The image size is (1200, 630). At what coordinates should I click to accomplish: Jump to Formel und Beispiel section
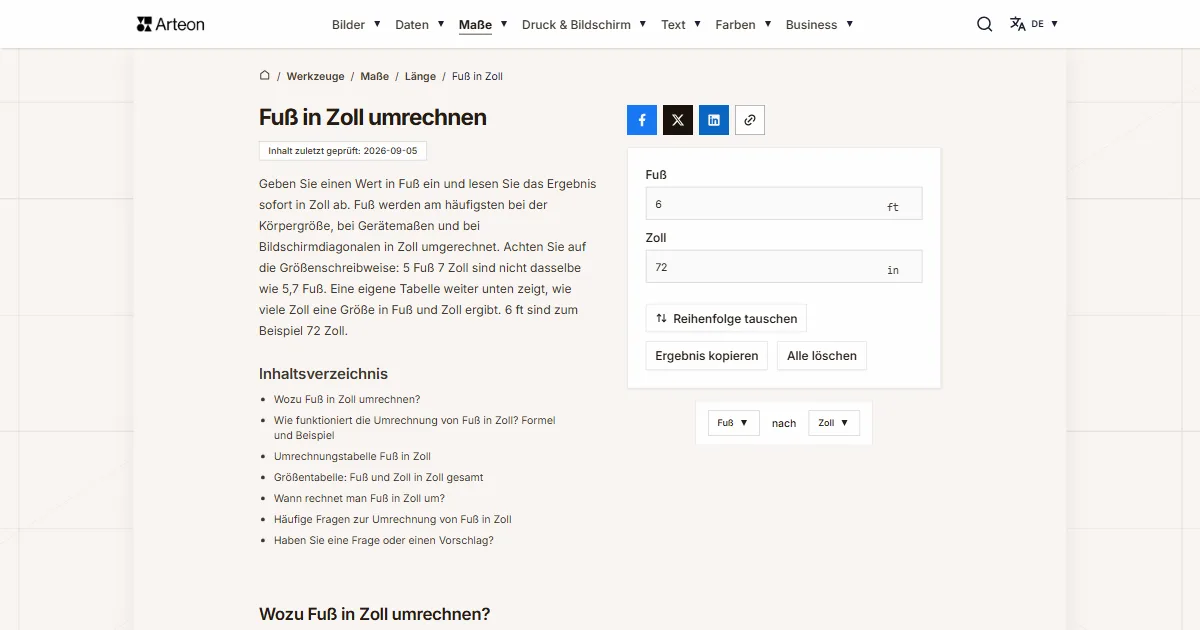click(x=414, y=428)
